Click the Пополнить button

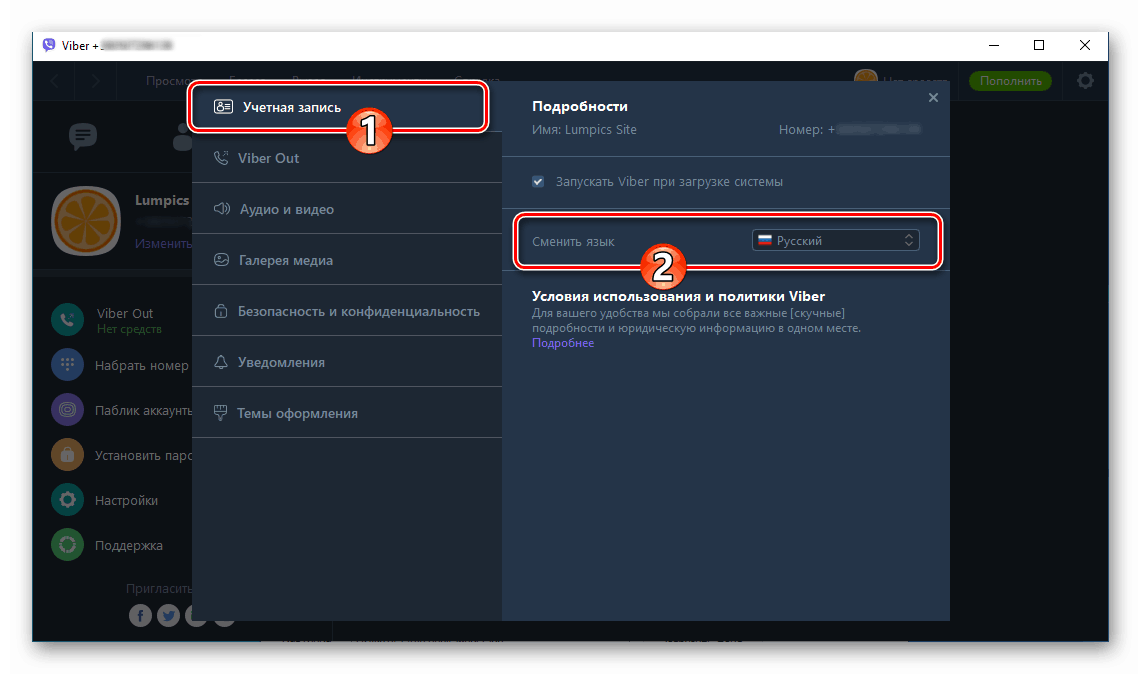[x=1010, y=81]
